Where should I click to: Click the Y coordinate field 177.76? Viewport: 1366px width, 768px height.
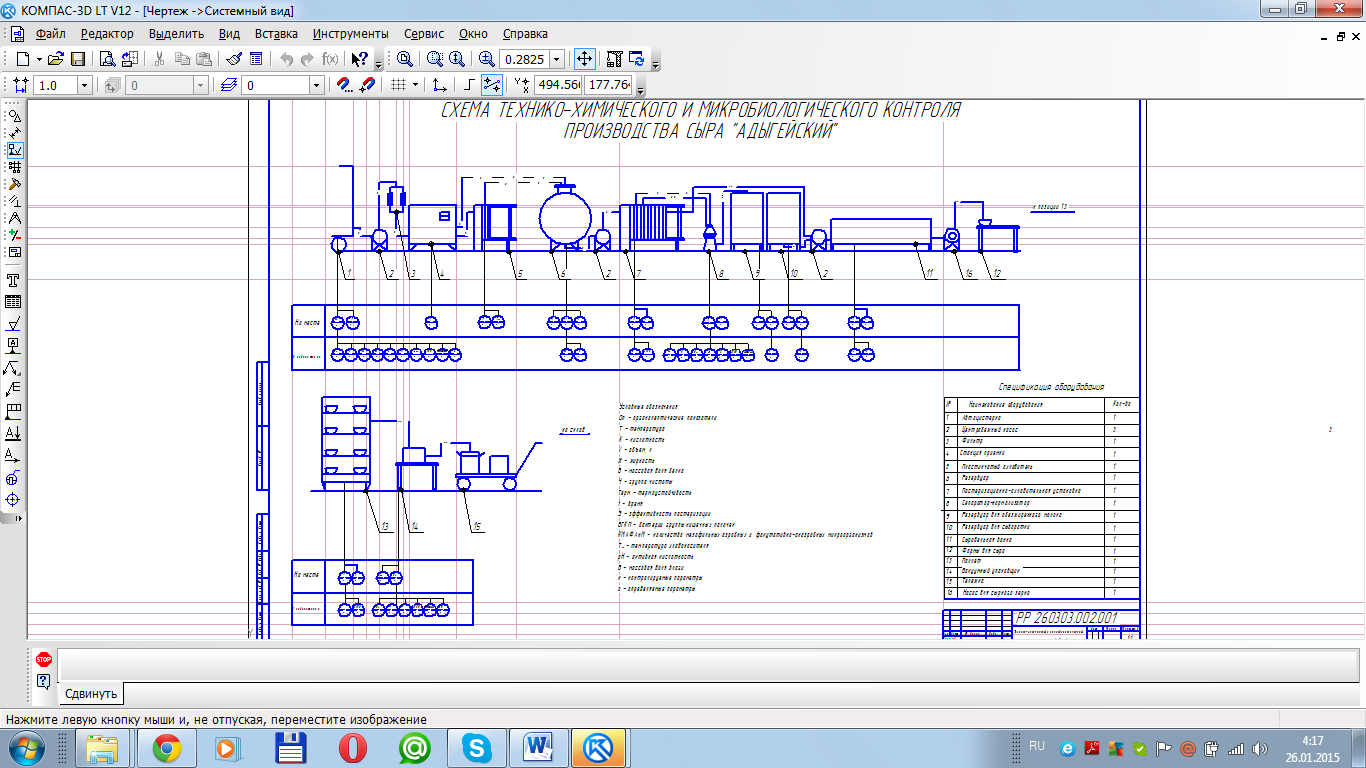click(x=609, y=85)
